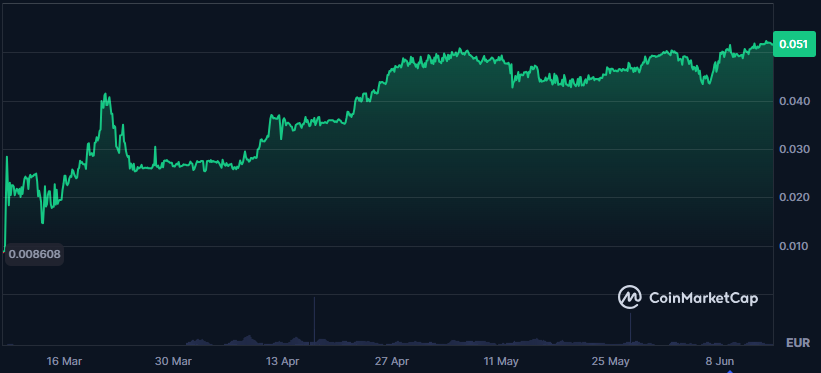
Task: Click the 25 May date label
Action: click(611, 361)
